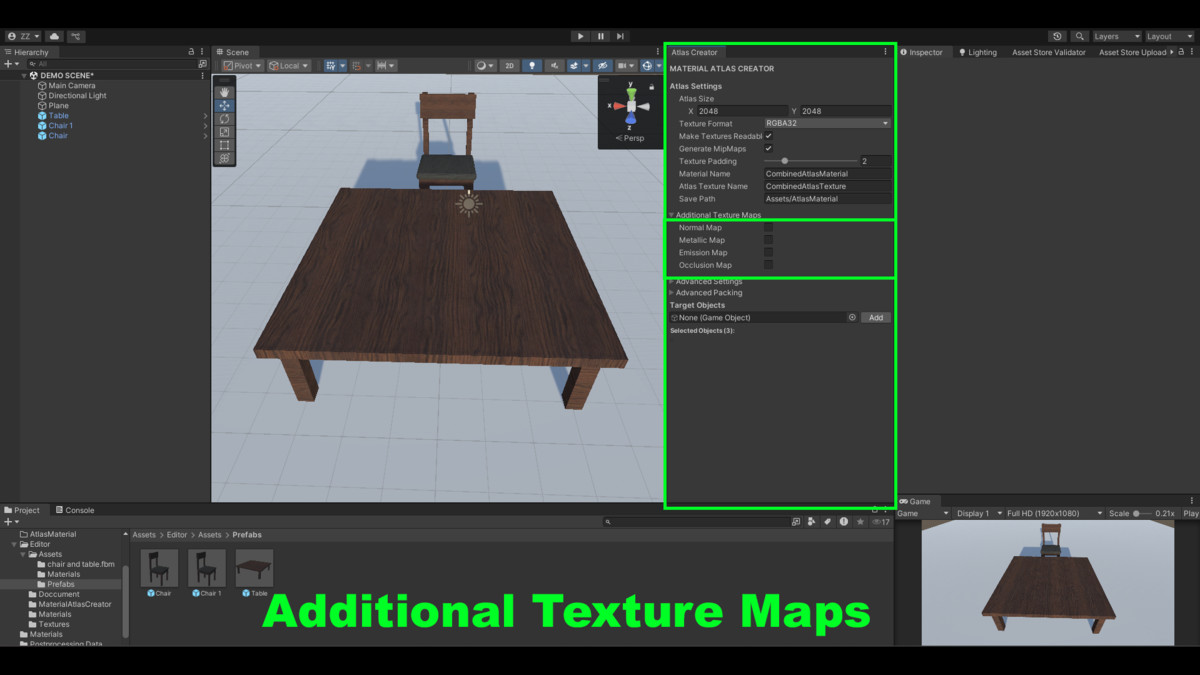
Task: Lock the Inspector panel
Action: tap(1179, 52)
